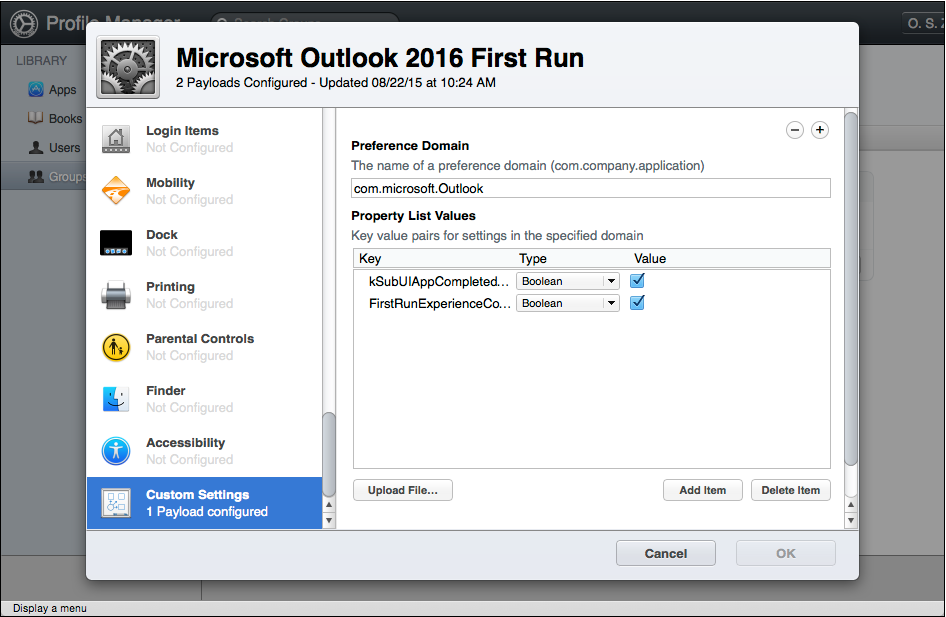
Task: Click the Custom Settings icon
Action: (116, 503)
